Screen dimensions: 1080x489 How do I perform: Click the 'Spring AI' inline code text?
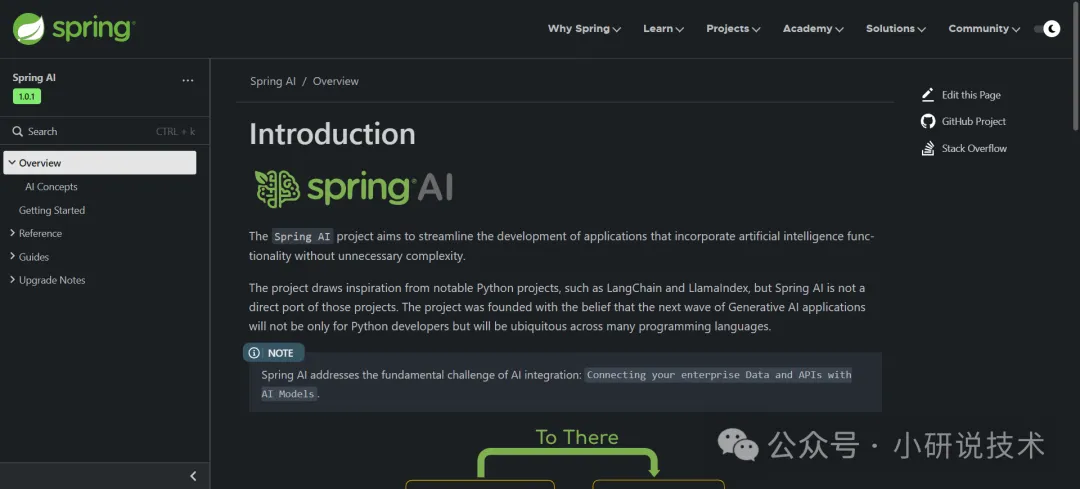302,236
